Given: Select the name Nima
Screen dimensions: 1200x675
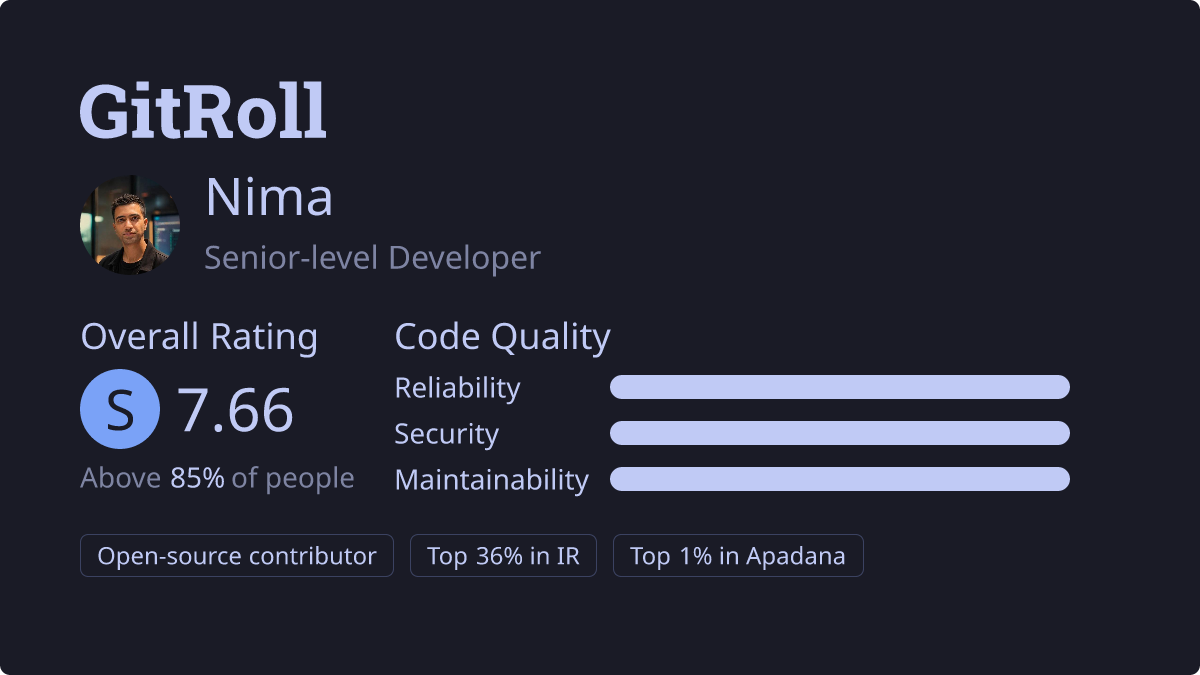Looking at the screenshot, I should (269, 197).
